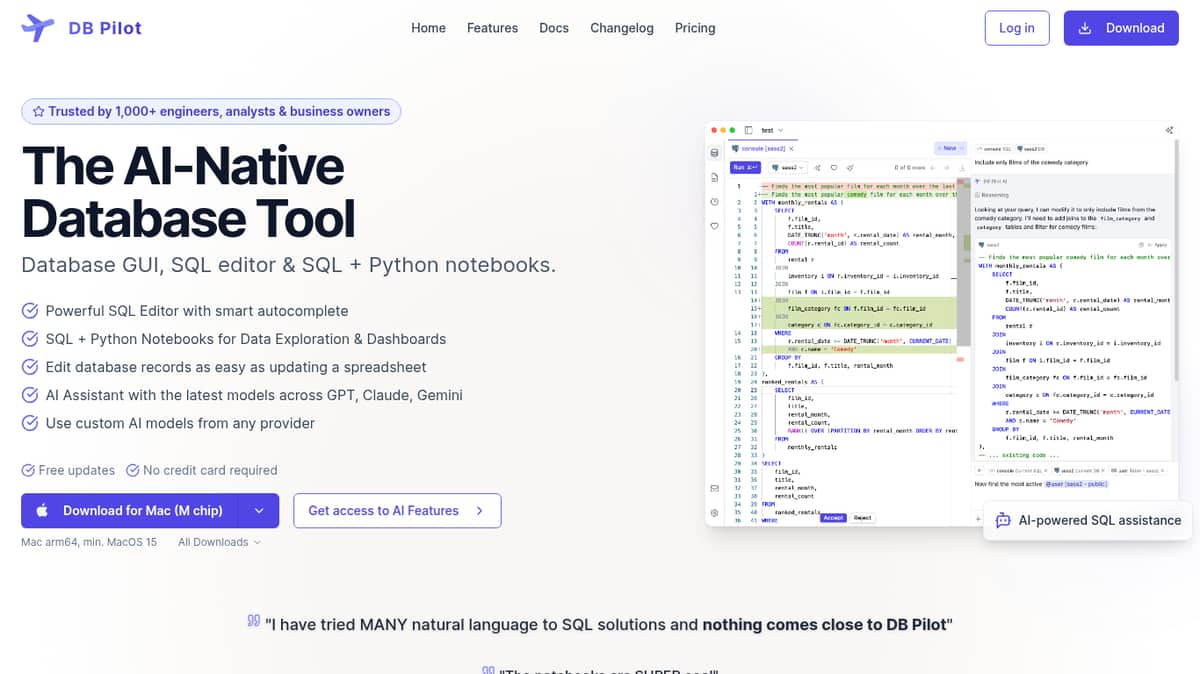Close the console [sess2] tab
The height and width of the screenshot is (674, 1200).
pyautogui.click(x=791, y=149)
